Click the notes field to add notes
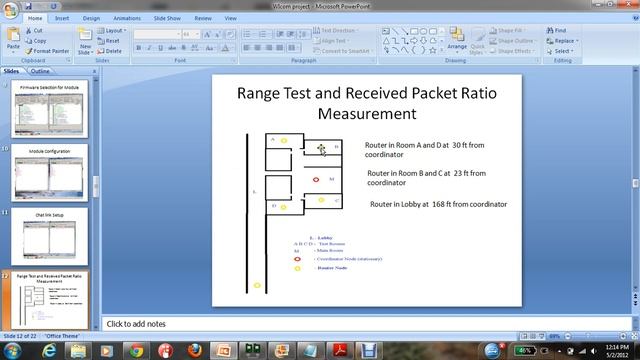Viewport: 640px width, 360px height. click(x=367, y=324)
